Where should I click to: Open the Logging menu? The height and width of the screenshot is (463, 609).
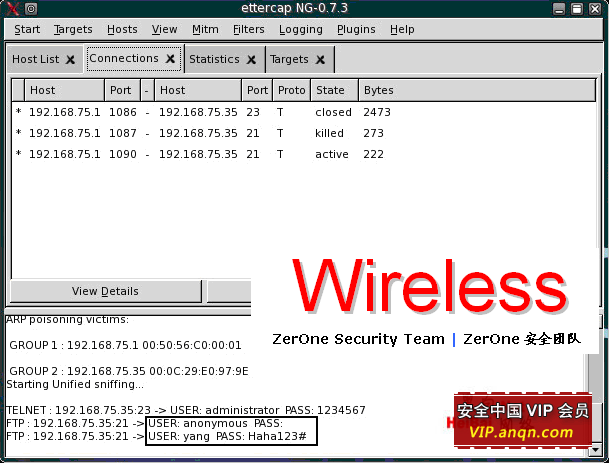(301, 30)
